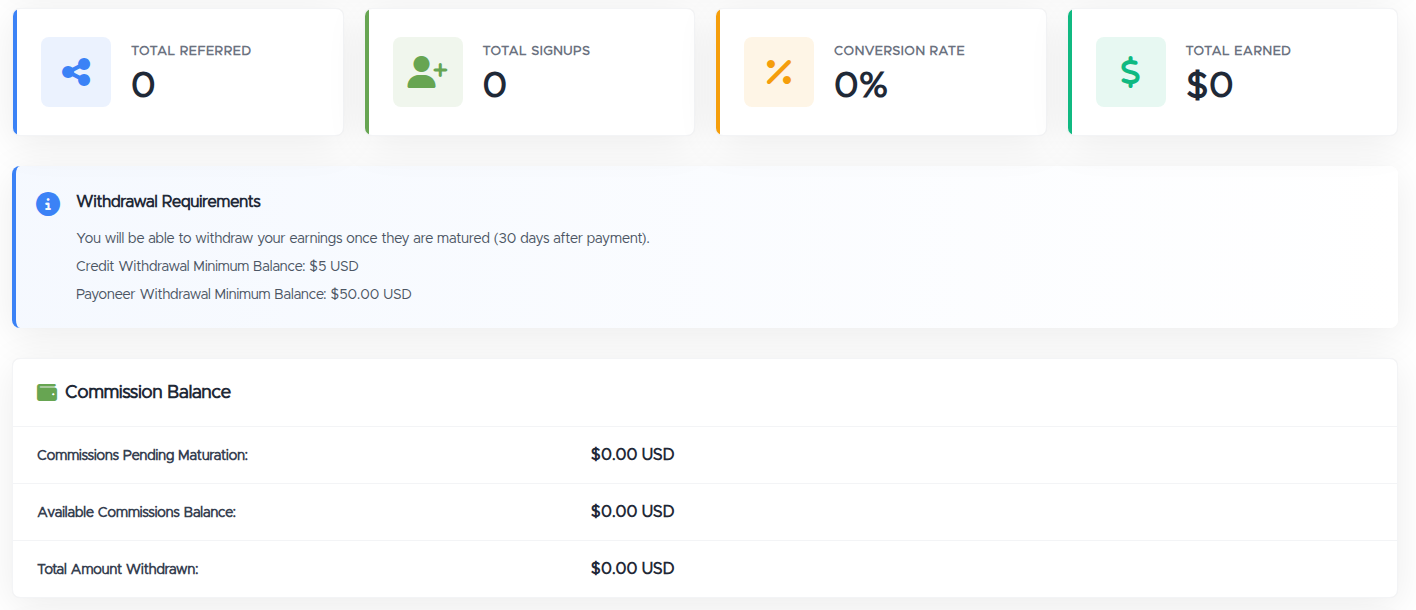Click the user-plus icon for Total Signups
The width and height of the screenshot is (1416, 610).
[x=427, y=72]
